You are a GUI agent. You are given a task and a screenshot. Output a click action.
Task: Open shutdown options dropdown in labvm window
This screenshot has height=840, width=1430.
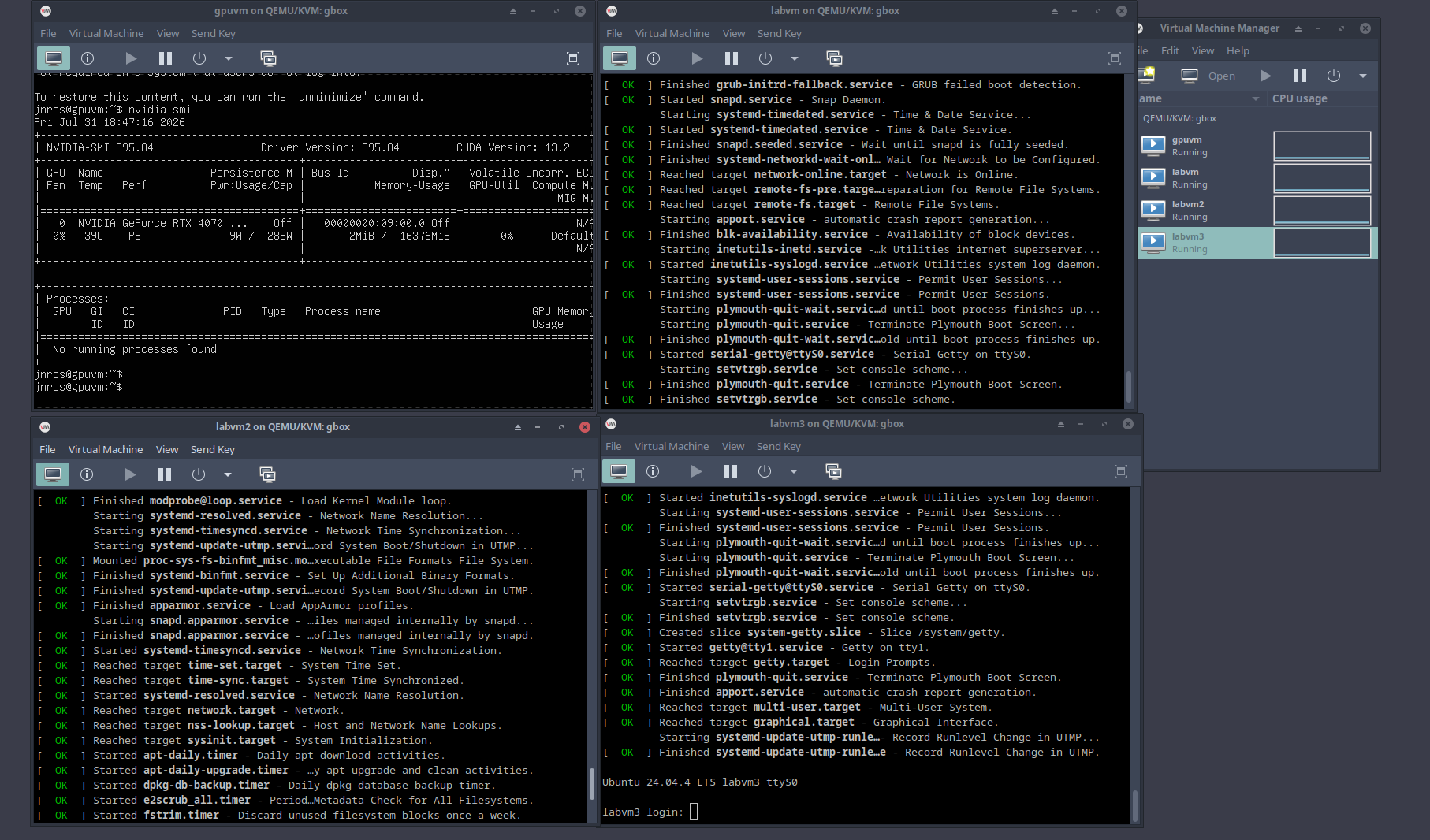pyautogui.click(x=795, y=58)
